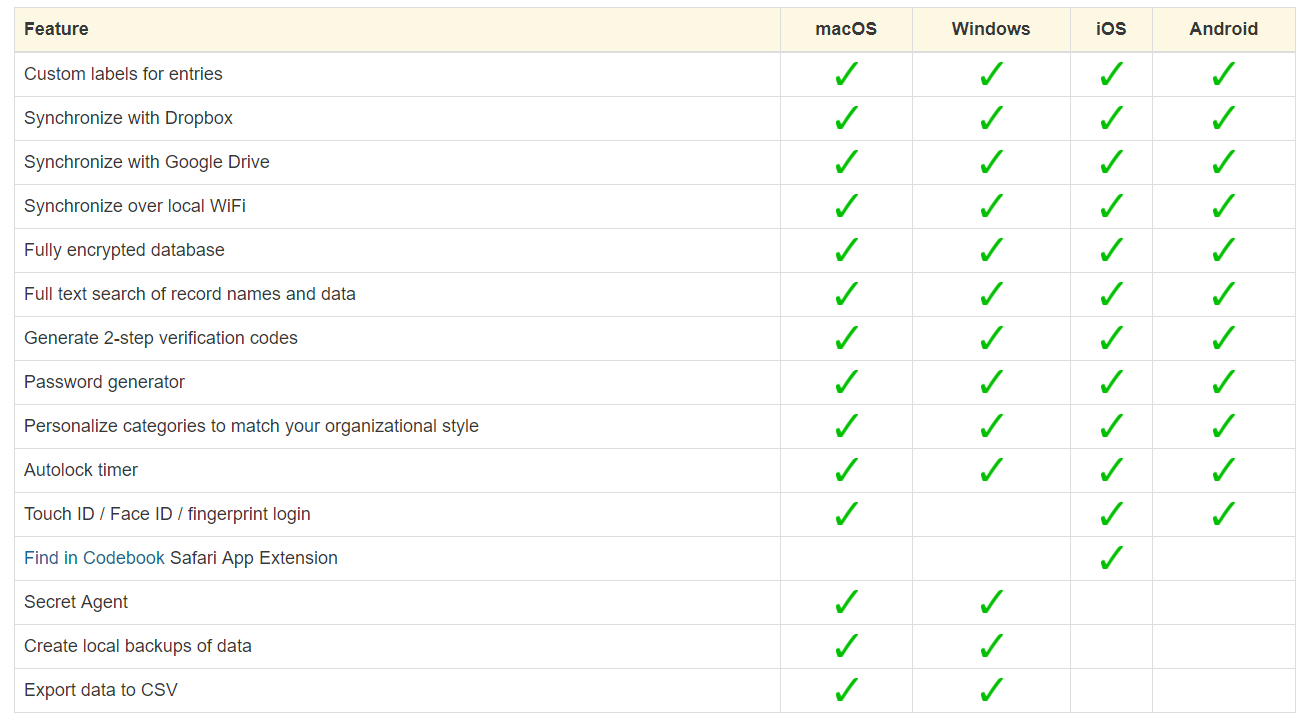Click the macOS checkmark for Autolock timer
Image resolution: width=1307 pixels, height=725 pixels.
[846, 470]
